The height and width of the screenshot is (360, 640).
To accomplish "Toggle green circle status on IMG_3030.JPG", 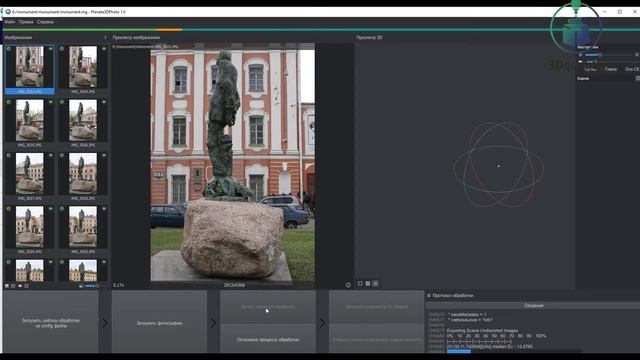I will click(x=62, y=209).
